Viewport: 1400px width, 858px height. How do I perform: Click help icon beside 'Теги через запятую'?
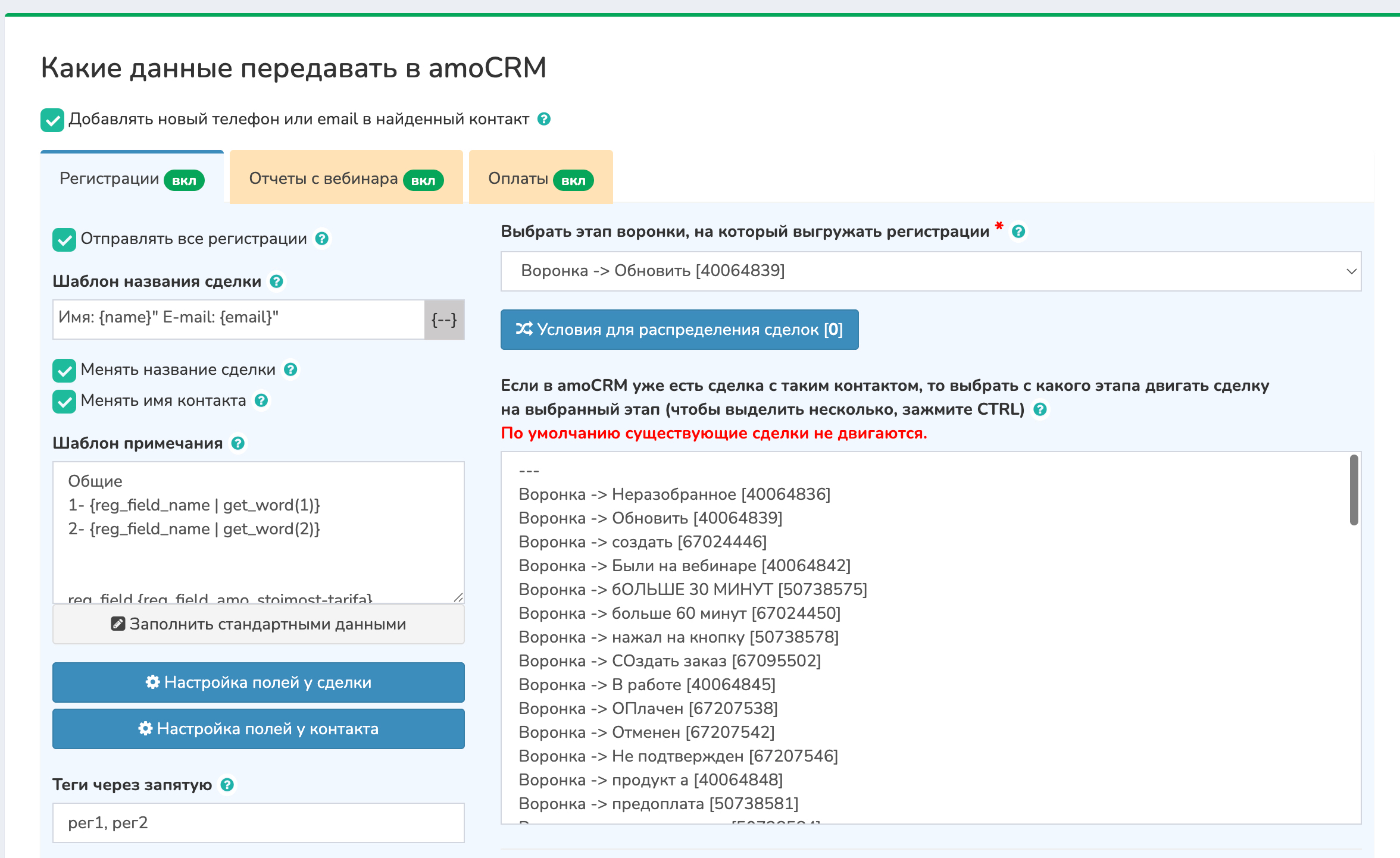click(x=227, y=785)
